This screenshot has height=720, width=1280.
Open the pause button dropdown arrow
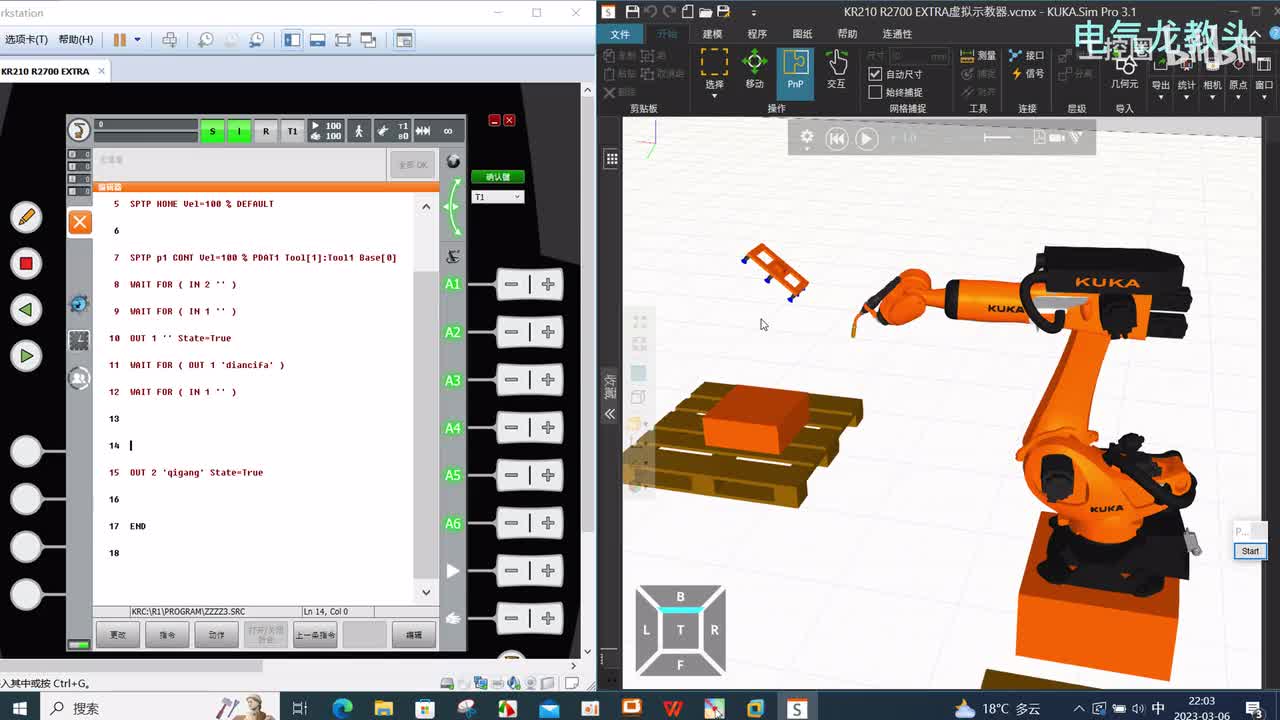click(x=137, y=40)
